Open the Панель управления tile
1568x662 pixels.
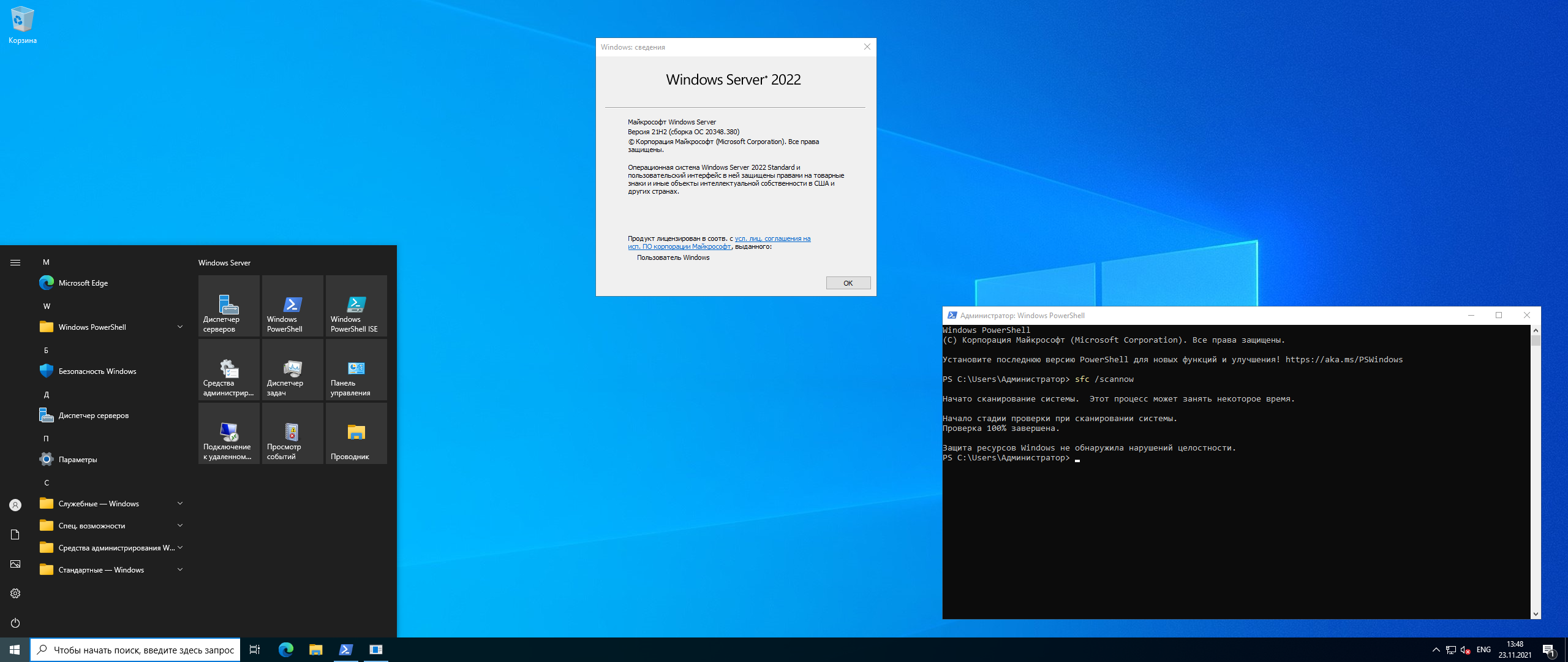(x=356, y=370)
